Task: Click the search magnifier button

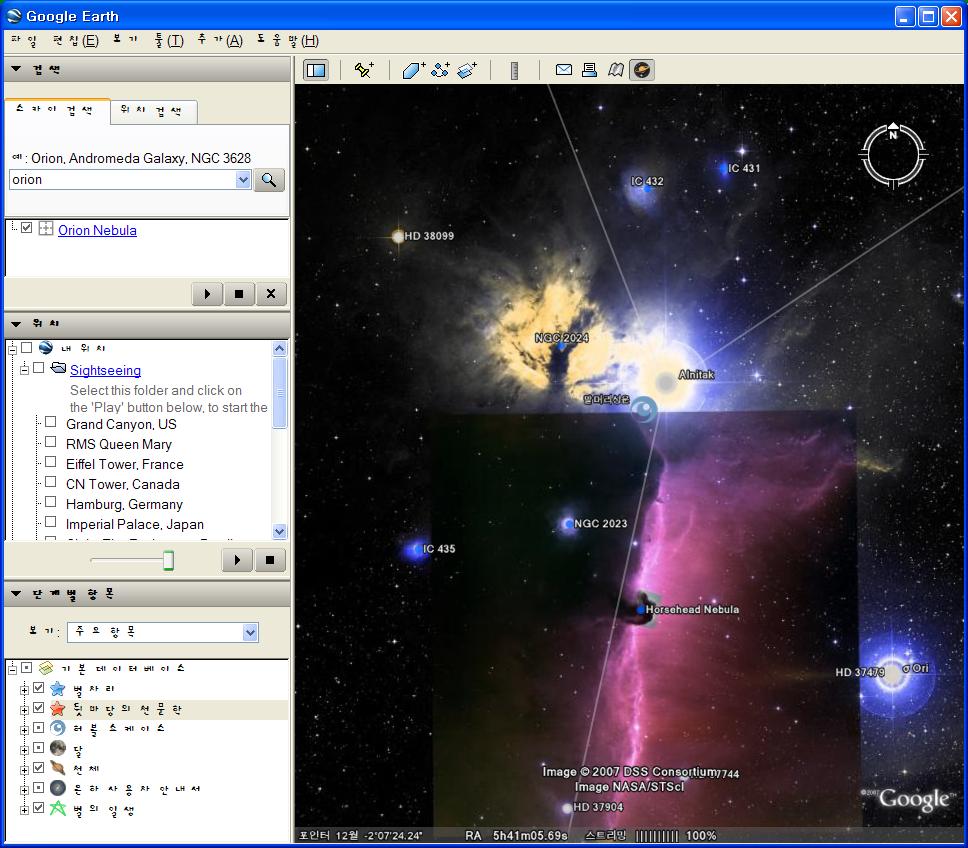Action: tap(269, 180)
